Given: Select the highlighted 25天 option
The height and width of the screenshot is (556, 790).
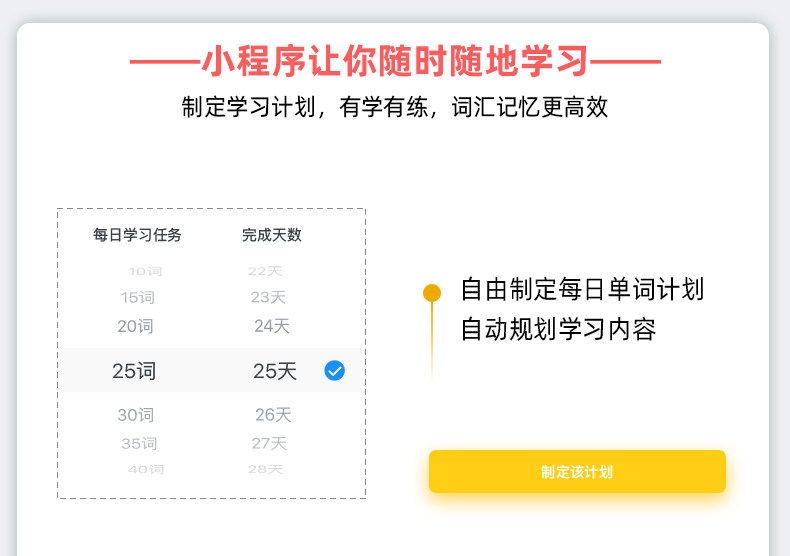Looking at the screenshot, I should (275, 371).
